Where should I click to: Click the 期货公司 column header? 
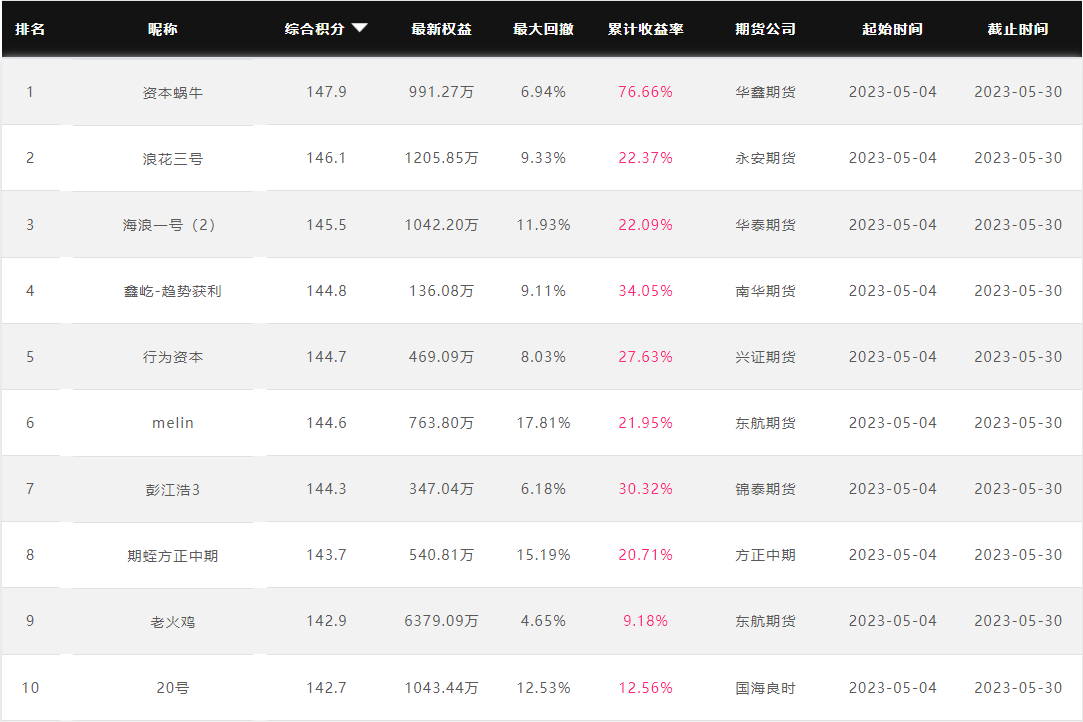765,29
